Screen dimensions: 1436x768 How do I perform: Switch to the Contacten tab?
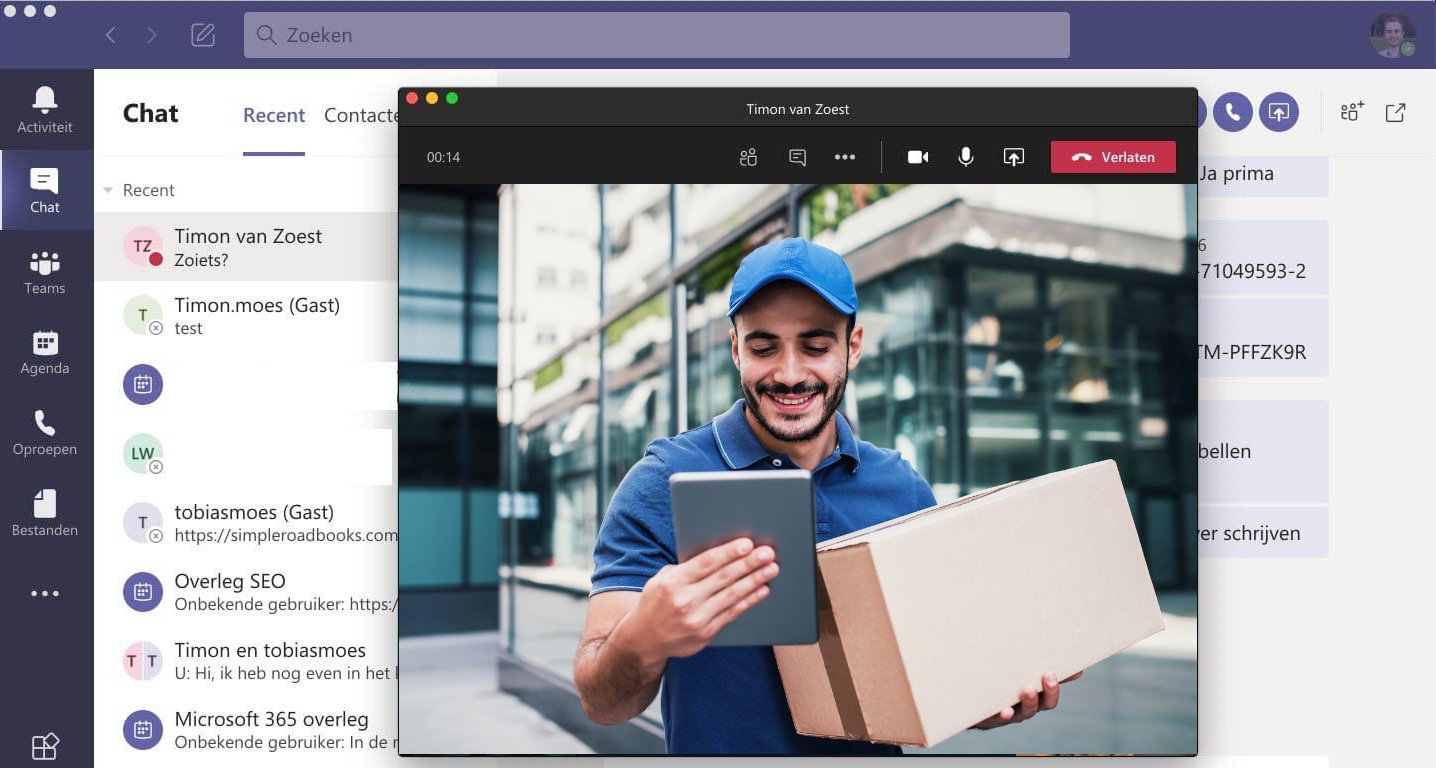point(362,114)
